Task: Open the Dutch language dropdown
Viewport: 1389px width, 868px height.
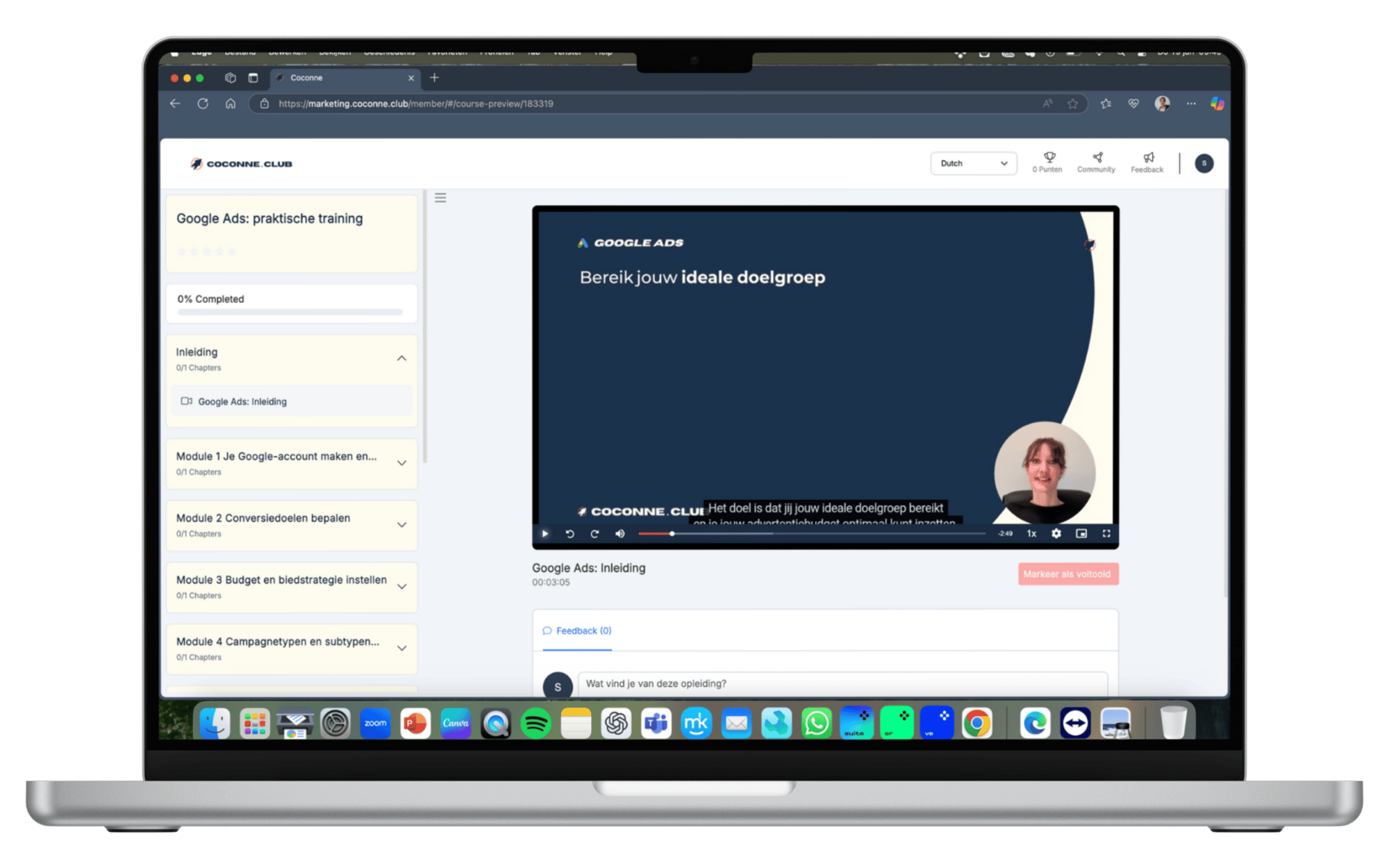Action: (x=973, y=163)
